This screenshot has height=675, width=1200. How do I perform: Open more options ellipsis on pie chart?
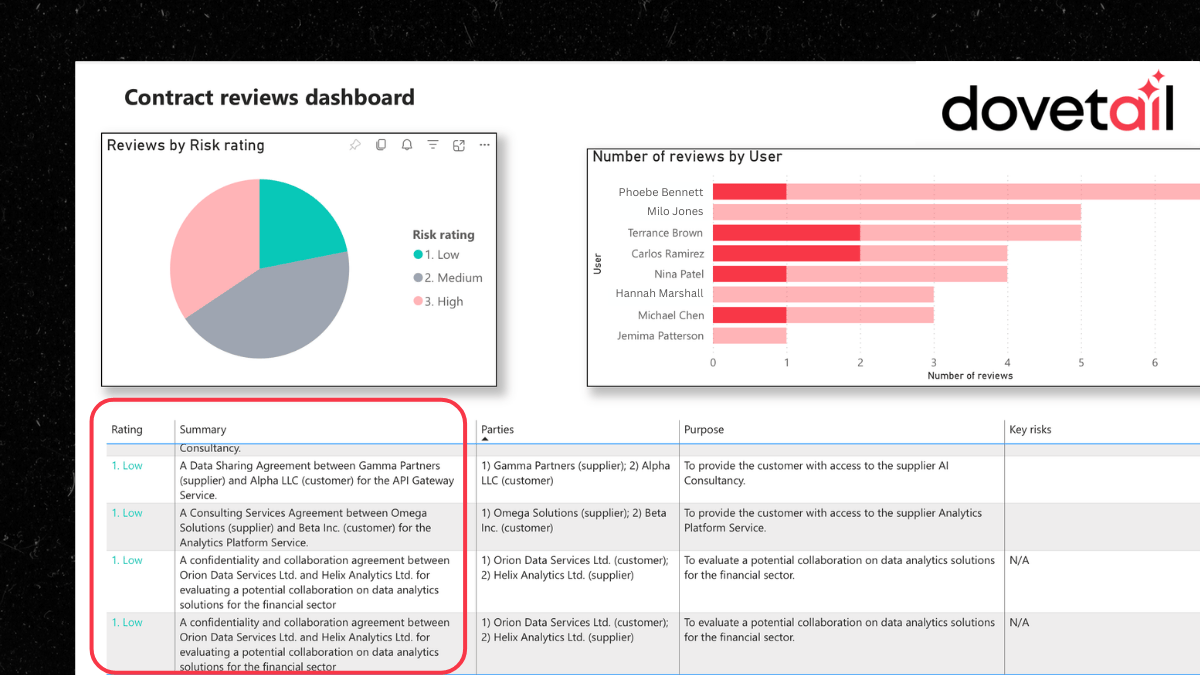(485, 145)
